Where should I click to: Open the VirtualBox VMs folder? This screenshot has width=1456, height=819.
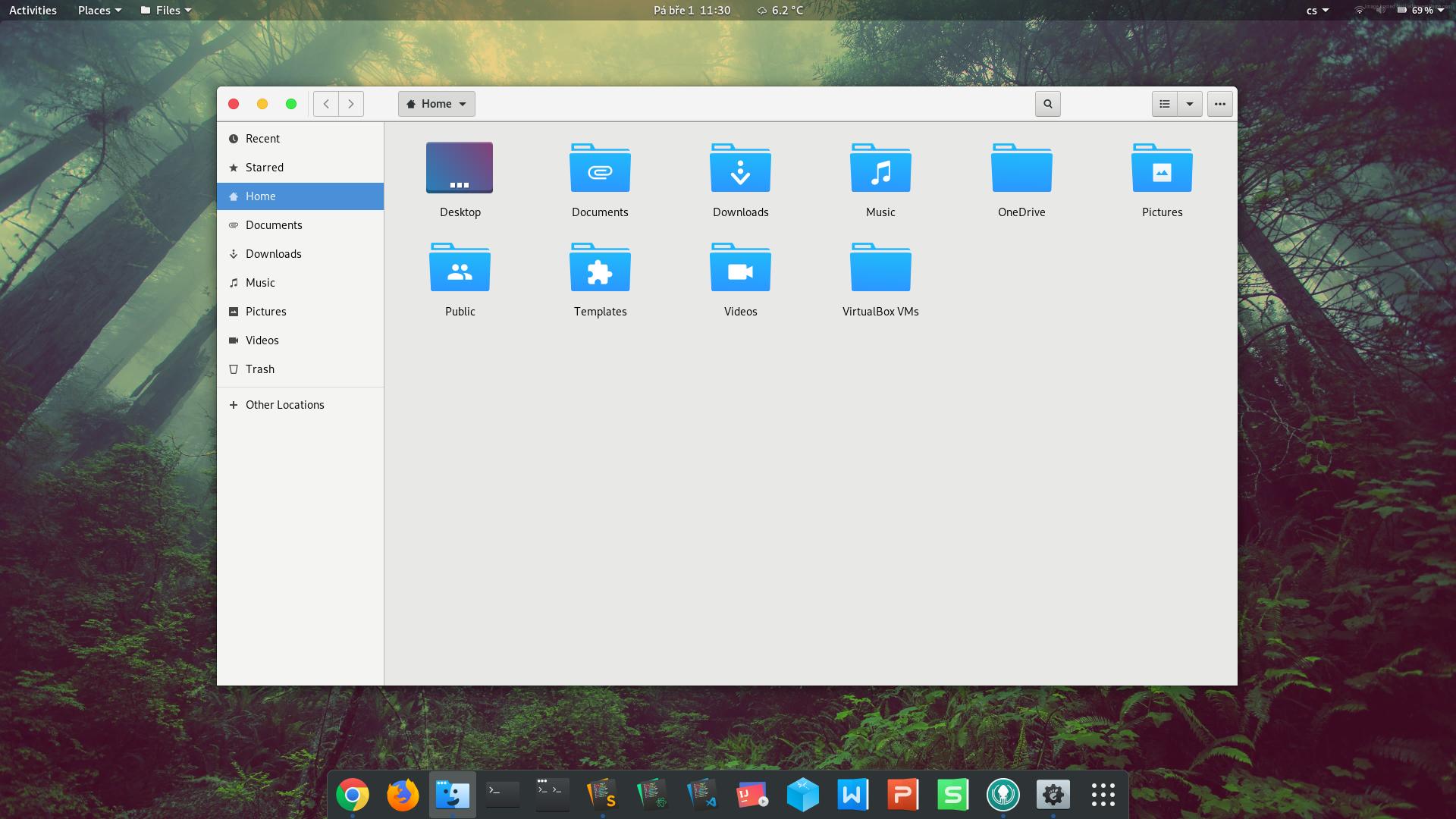880,268
